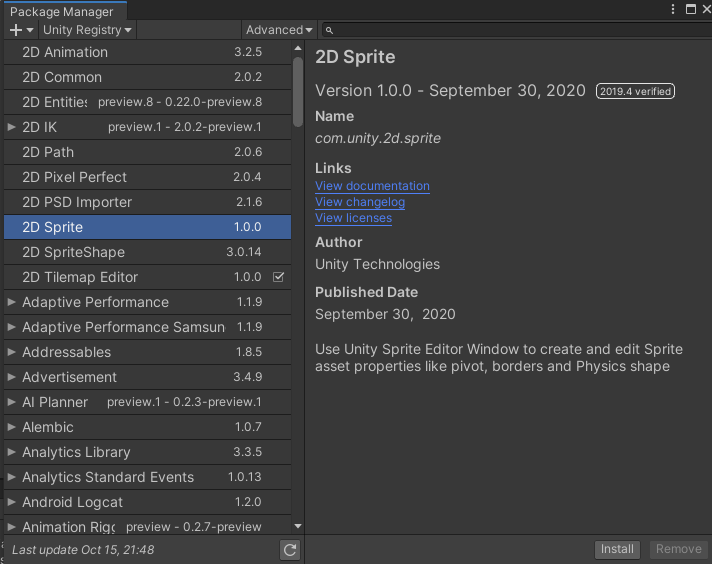
Task: Select Adaptive Performance Samsung package
Action: pyautogui.click(x=148, y=327)
